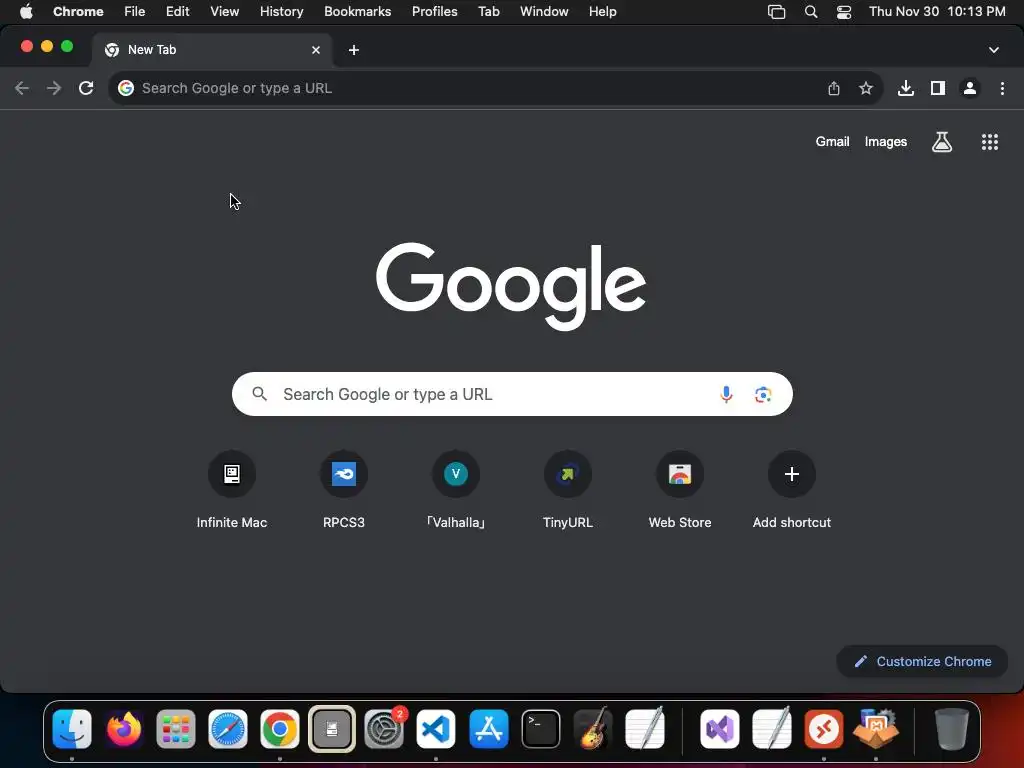The height and width of the screenshot is (768, 1024).
Task: Start voice search with the microphone
Action: (x=726, y=394)
